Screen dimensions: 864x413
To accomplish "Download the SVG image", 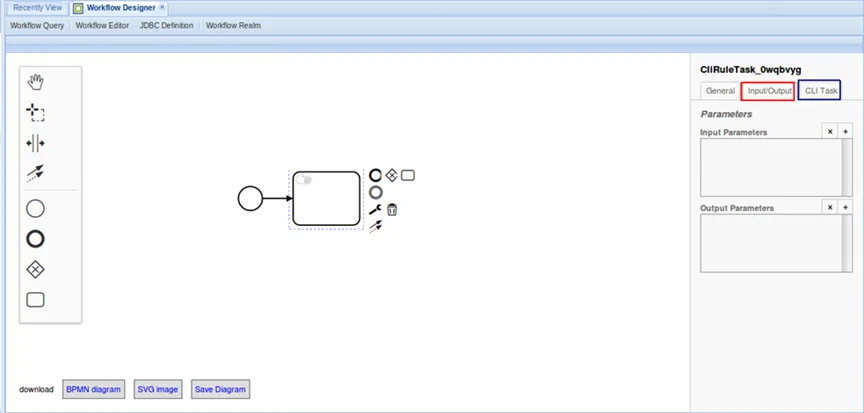I will pos(158,389).
